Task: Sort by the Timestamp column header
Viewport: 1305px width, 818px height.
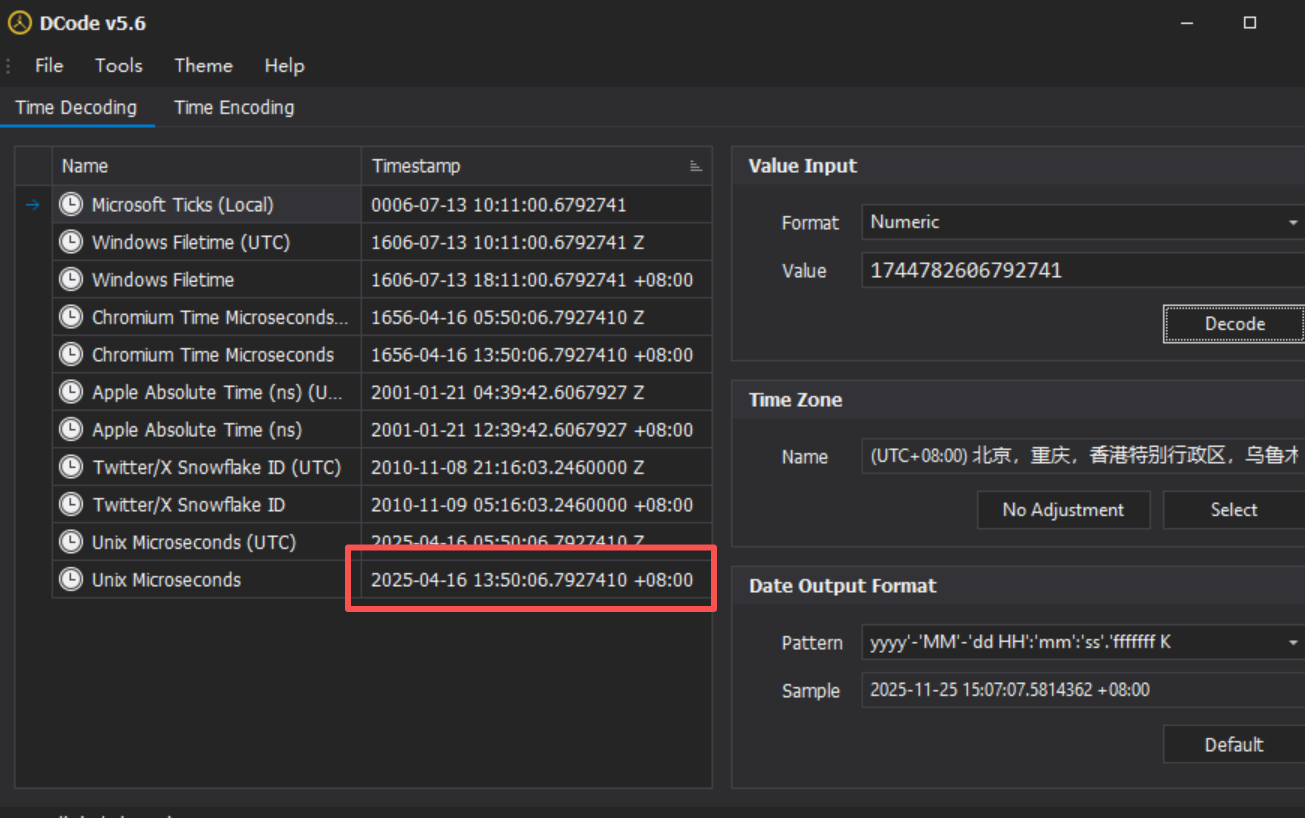Action: click(536, 166)
